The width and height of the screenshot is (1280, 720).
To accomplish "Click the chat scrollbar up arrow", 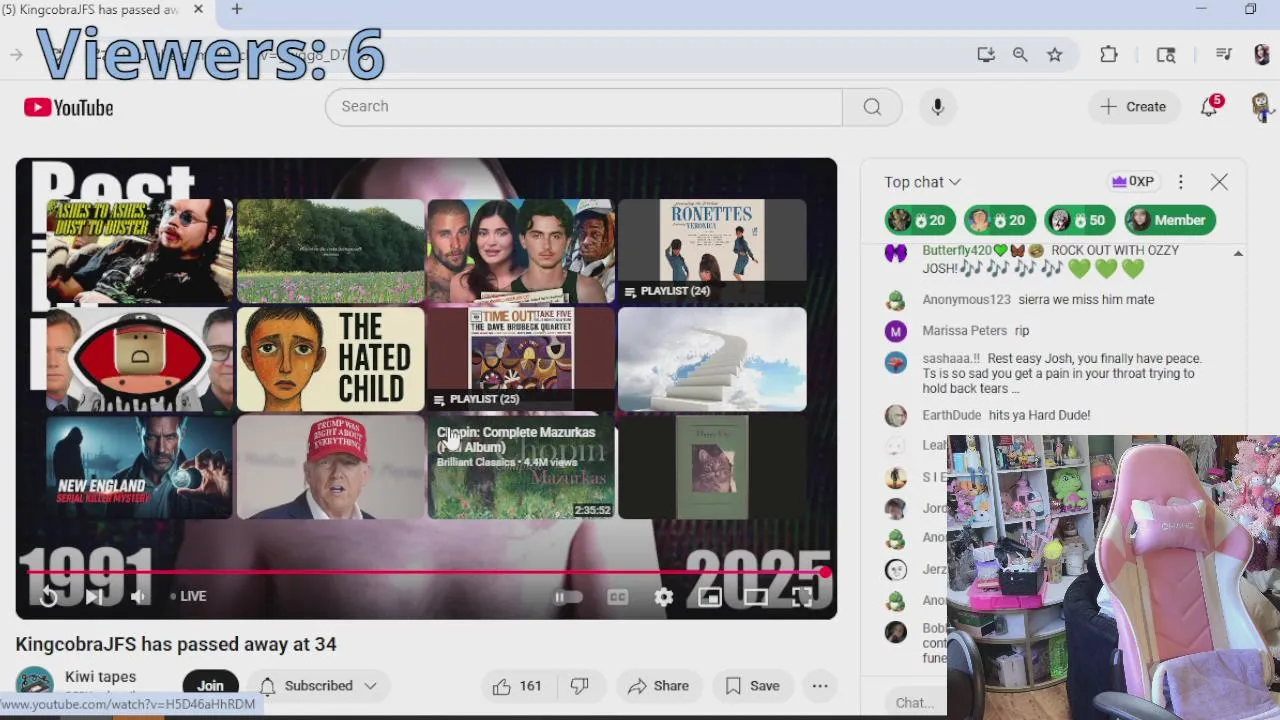I will [1238, 254].
